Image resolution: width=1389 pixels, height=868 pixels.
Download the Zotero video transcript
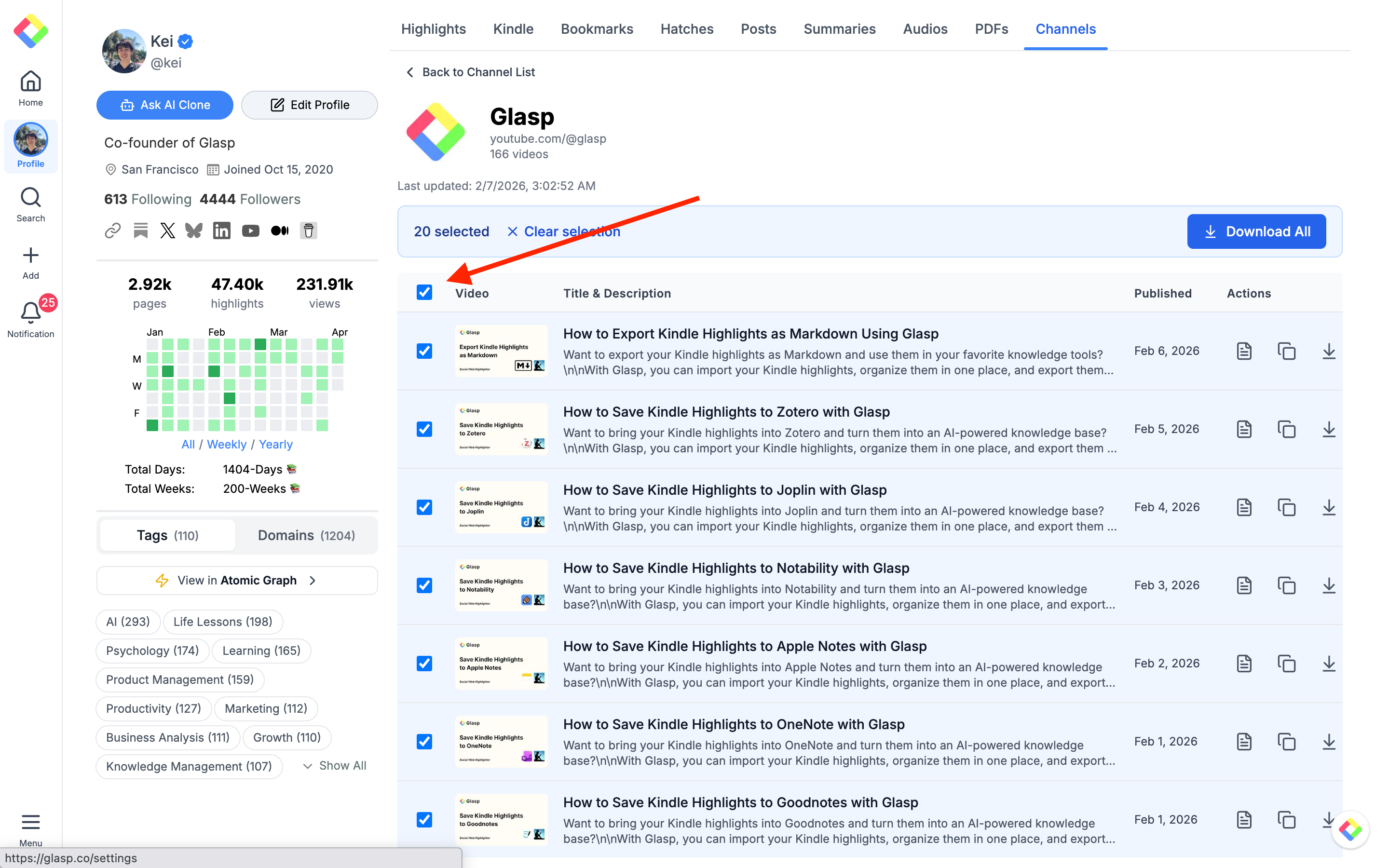(x=1328, y=429)
